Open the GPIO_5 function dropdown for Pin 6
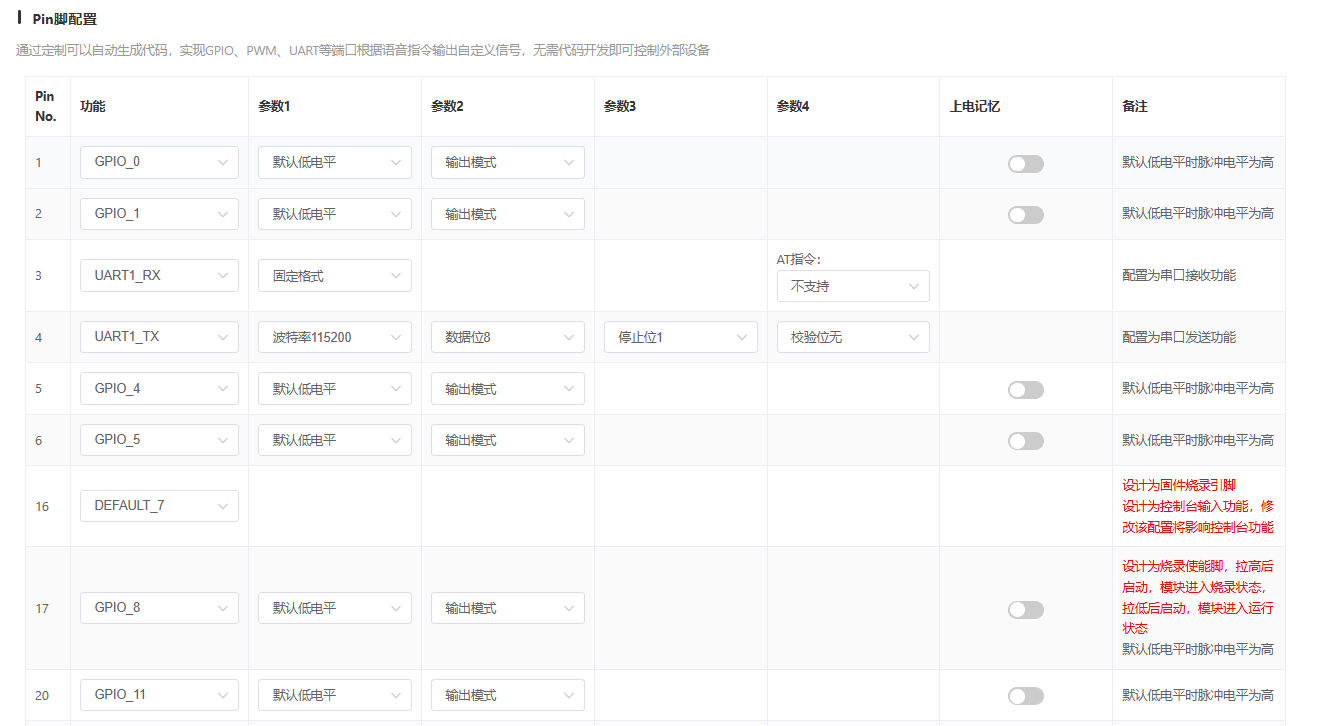Screen dimensions: 1342x726 (x=159, y=439)
